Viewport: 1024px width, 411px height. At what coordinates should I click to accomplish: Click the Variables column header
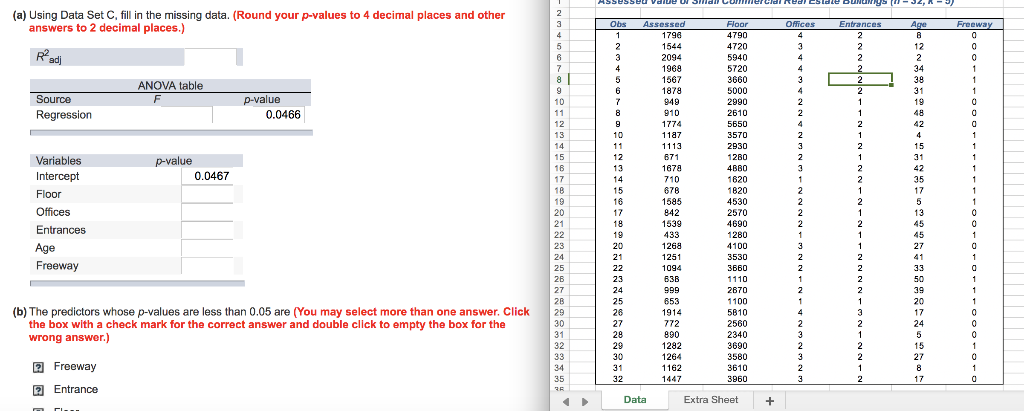[59, 161]
